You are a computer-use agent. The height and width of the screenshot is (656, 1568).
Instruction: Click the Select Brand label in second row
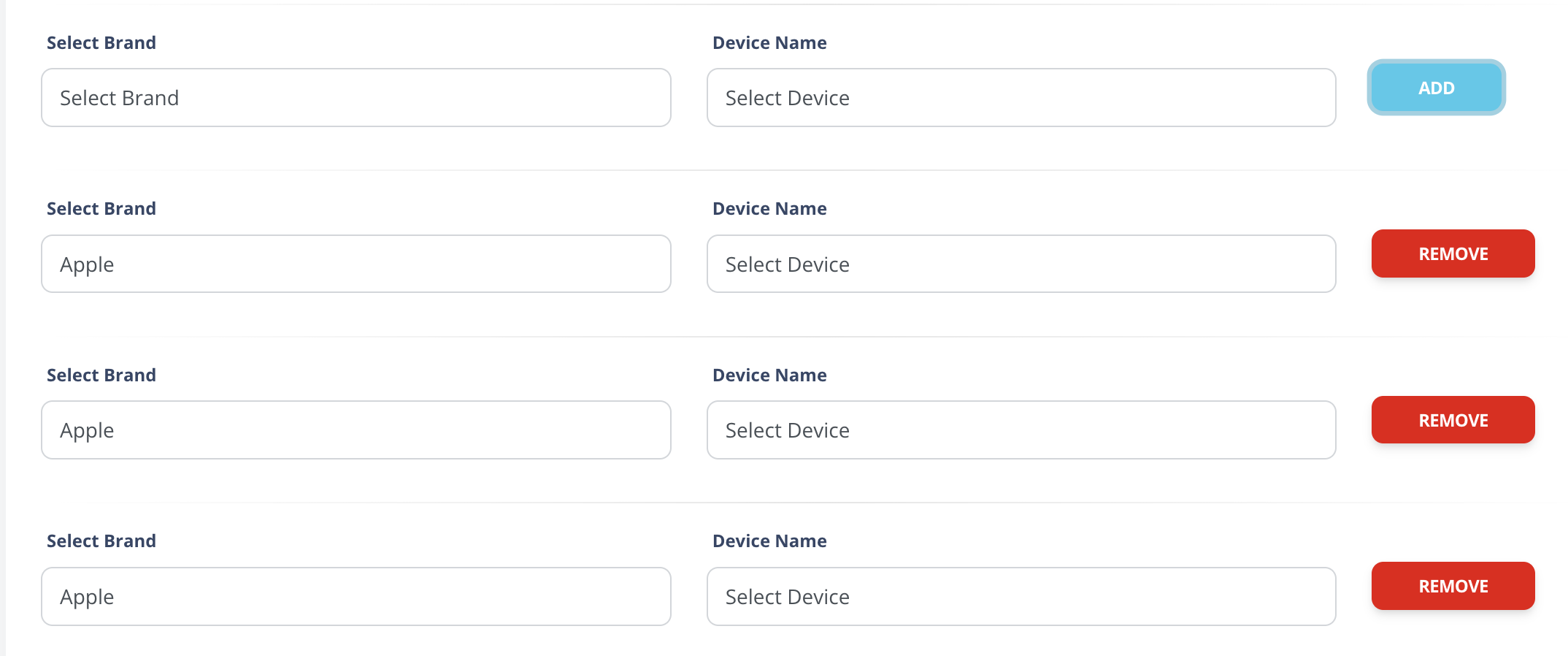(101, 209)
